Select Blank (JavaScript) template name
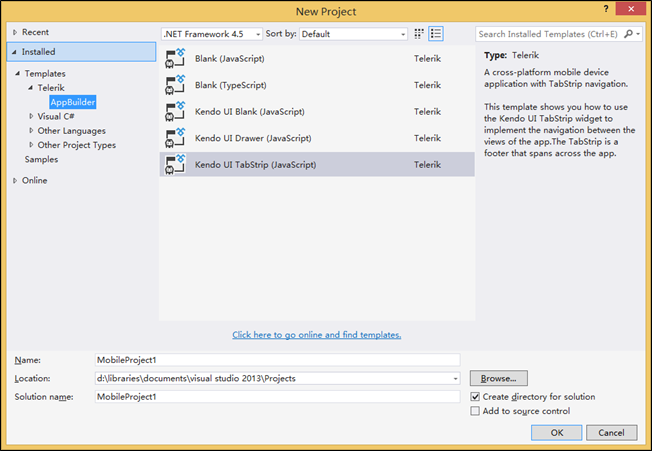The image size is (652, 451). (230, 59)
